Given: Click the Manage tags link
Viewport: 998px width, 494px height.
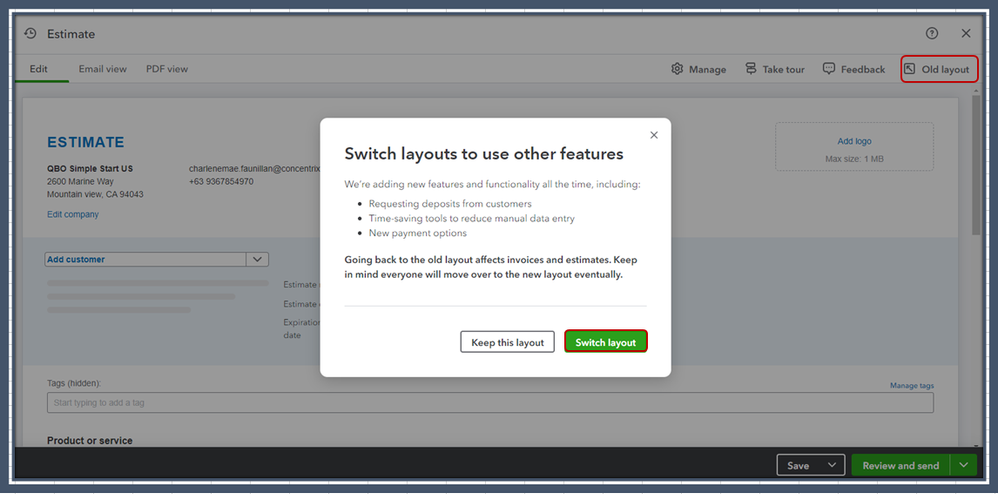Looking at the screenshot, I should click(911, 385).
